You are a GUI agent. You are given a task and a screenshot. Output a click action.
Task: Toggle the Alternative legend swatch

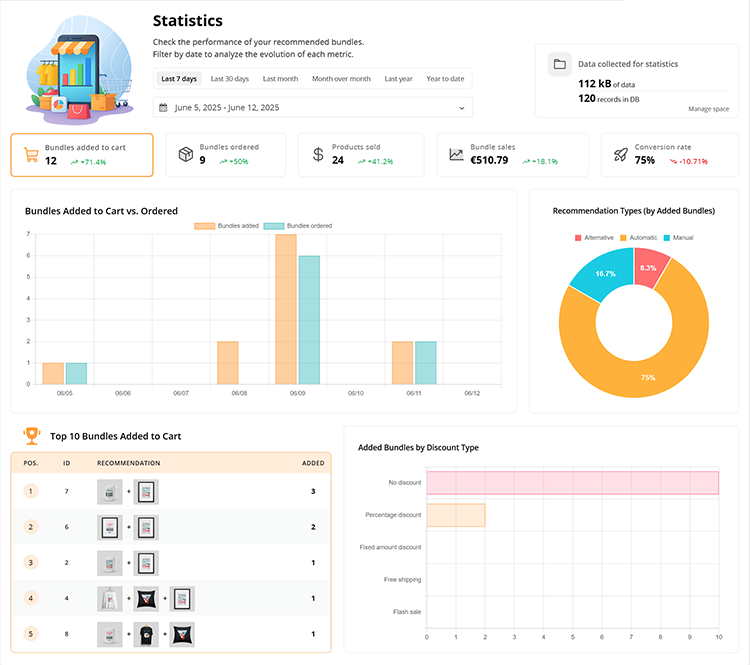pos(578,238)
